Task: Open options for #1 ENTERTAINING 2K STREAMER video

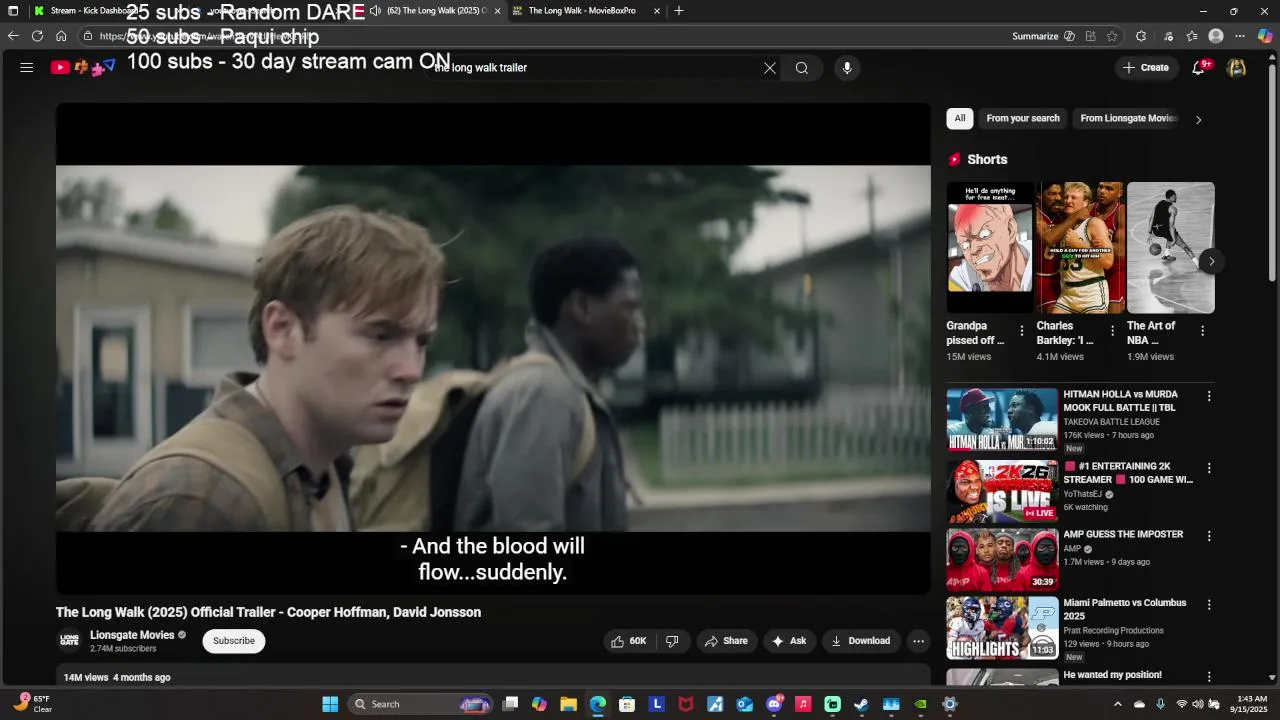Action: tap(1209, 468)
